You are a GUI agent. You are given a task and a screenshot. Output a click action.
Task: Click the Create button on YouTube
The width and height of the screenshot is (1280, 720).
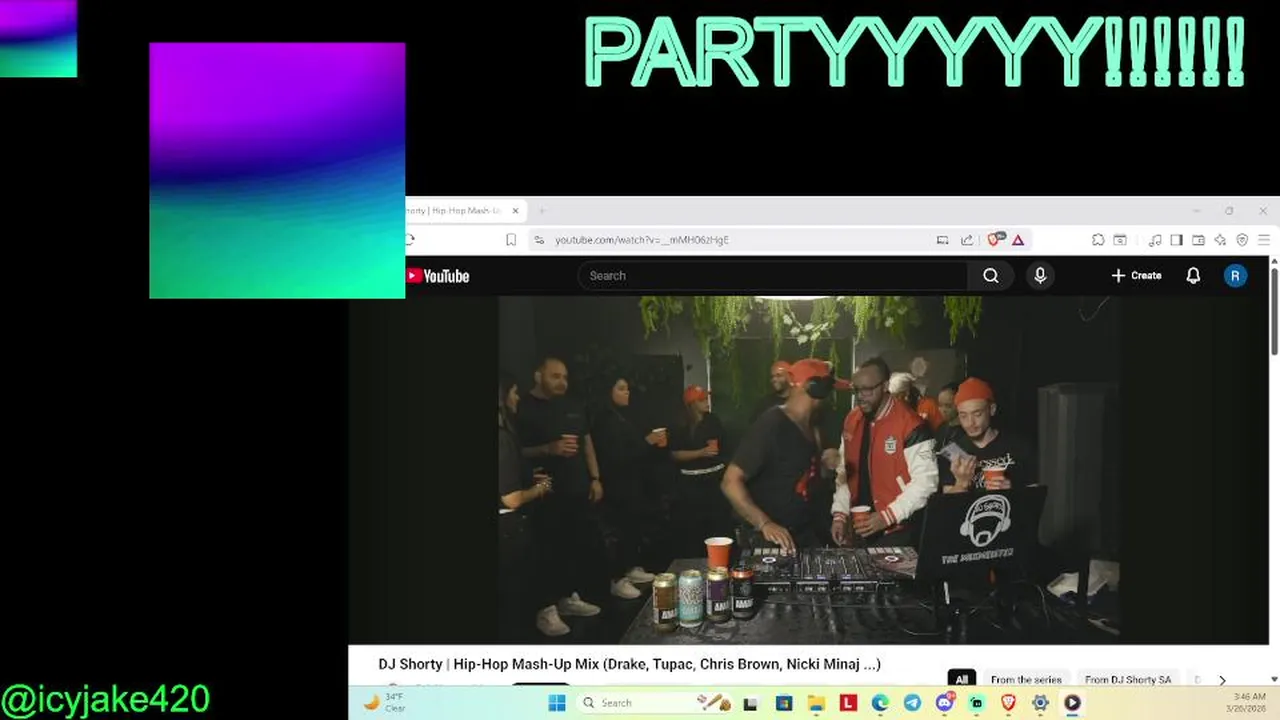pyautogui.click(x=1136, y=276)
